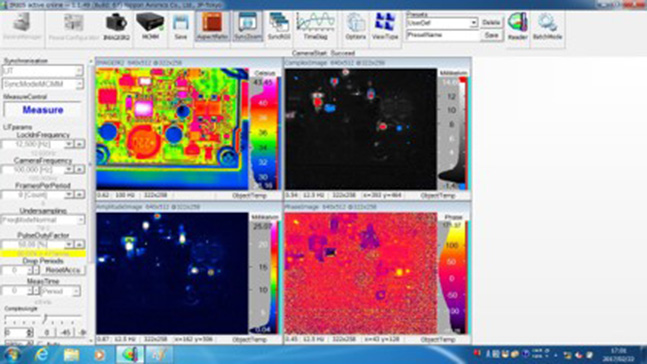647x364 pixels.
Task: Open the MCMM device icon
Action: pos(150,26)
